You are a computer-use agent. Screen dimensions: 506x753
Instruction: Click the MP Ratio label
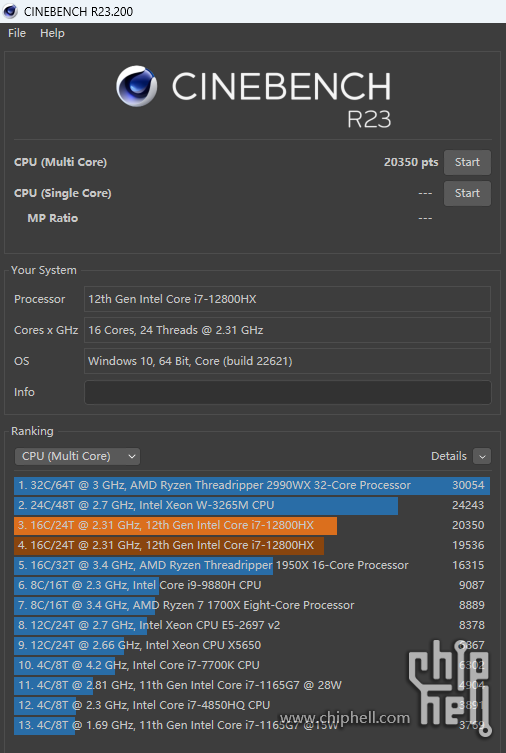pos(52,218)
